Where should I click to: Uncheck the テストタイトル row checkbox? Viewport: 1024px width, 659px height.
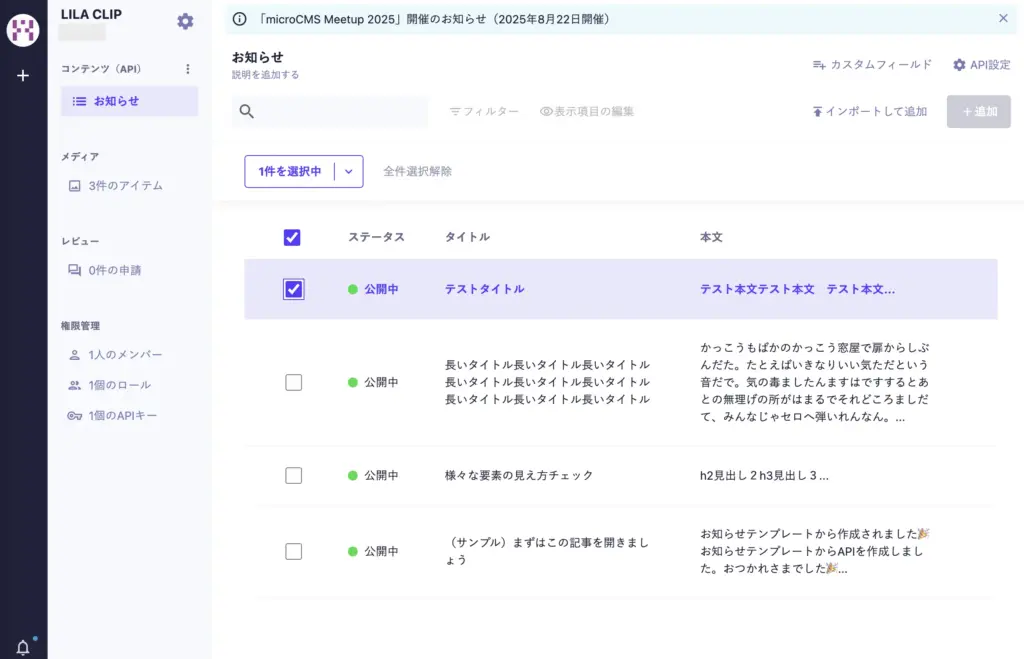tap(293, 289)
